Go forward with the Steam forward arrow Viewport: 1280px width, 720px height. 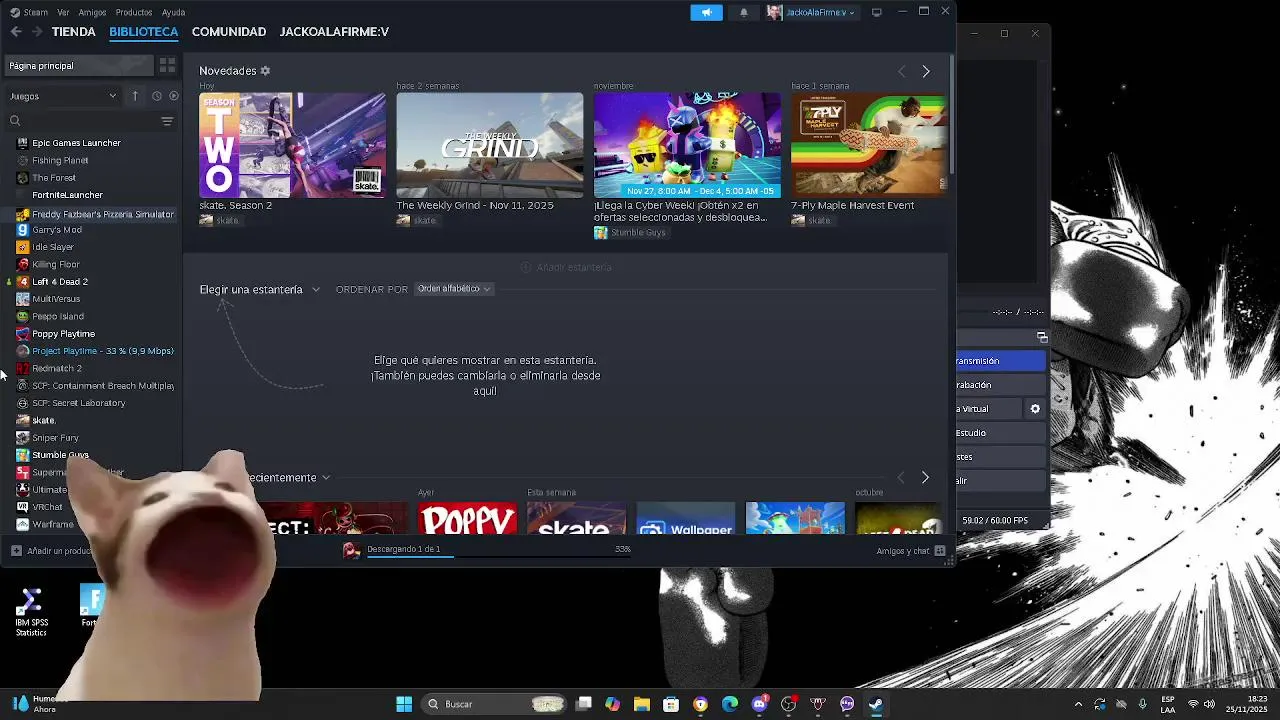point(37,32)
